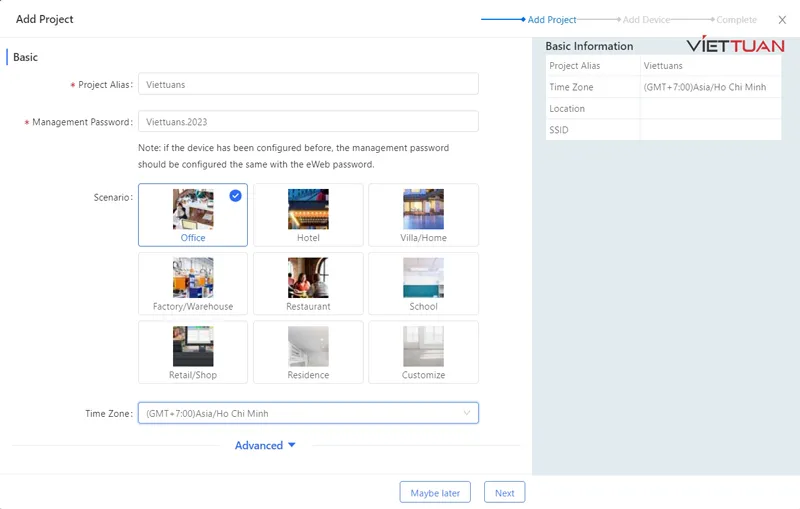Choose the Restaurant scenario icon
Viewport: 800px width, 509px height.
(x=308, y=278)
